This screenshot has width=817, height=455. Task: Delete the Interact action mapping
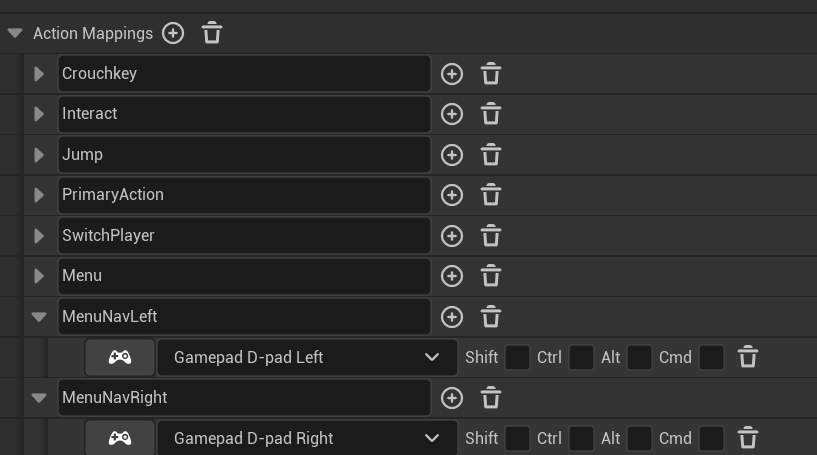(x=491, y=114)
